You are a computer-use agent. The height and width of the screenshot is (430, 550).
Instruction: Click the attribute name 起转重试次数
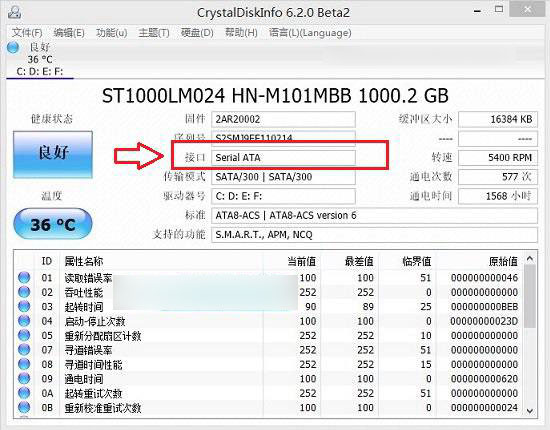coord(93,393)
